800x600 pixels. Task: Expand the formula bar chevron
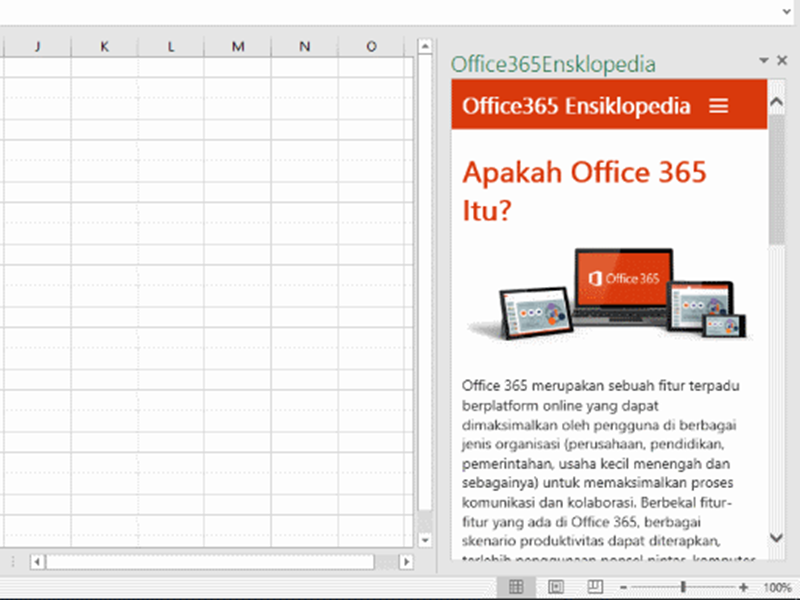[x=786, y=11]
